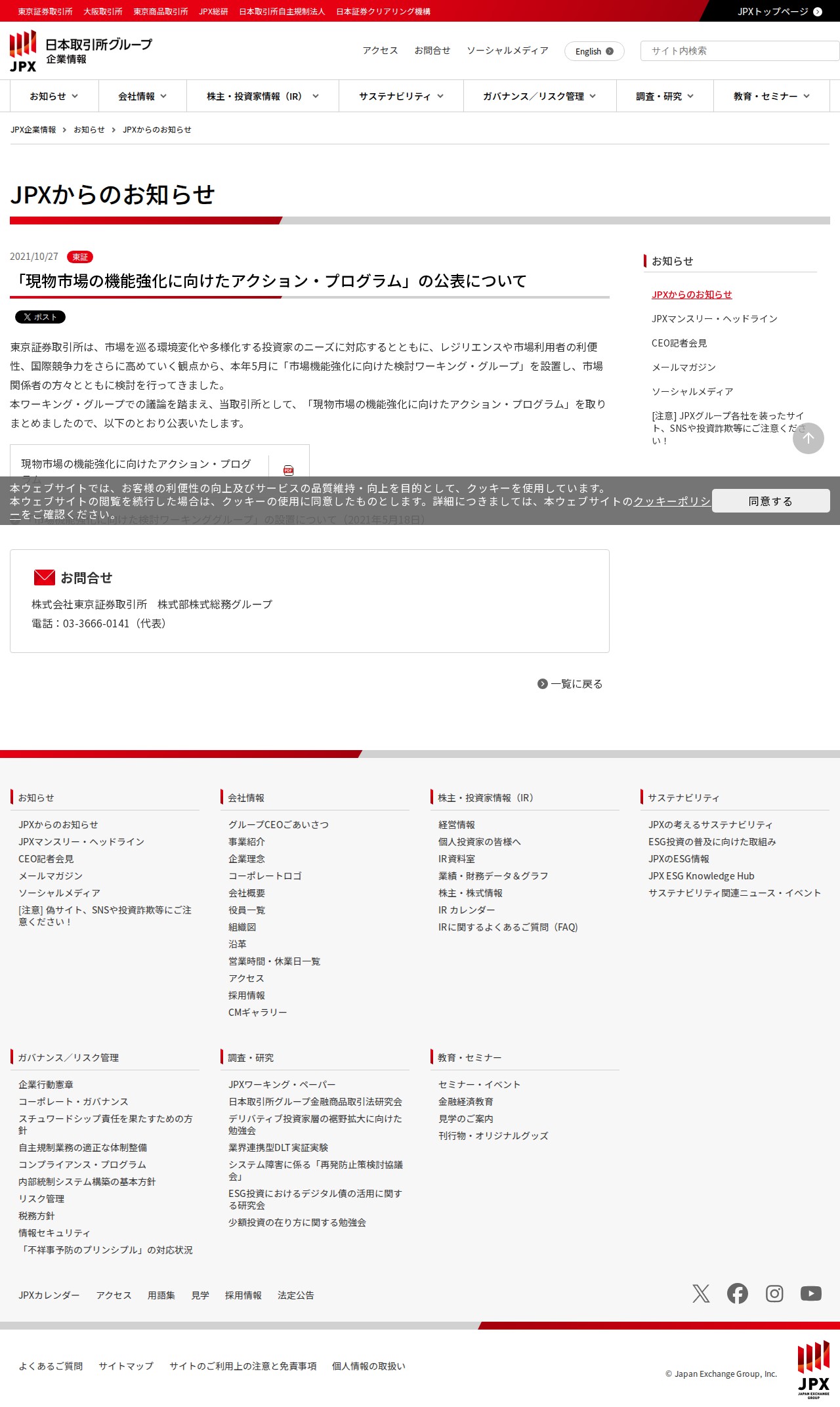Viewport: 840px width, 1407px height.
Task: Open 大阪取引所 in the top bar
Action: click(x=103, y=11)
